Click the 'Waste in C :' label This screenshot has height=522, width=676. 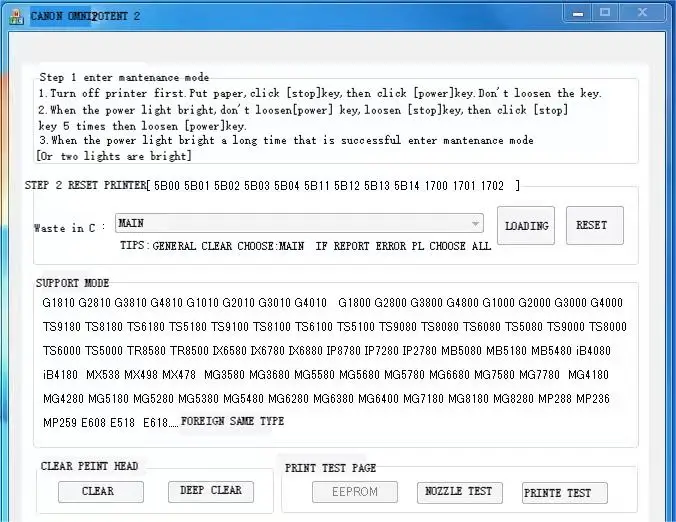pyautogui.click(x=69, y=228)
